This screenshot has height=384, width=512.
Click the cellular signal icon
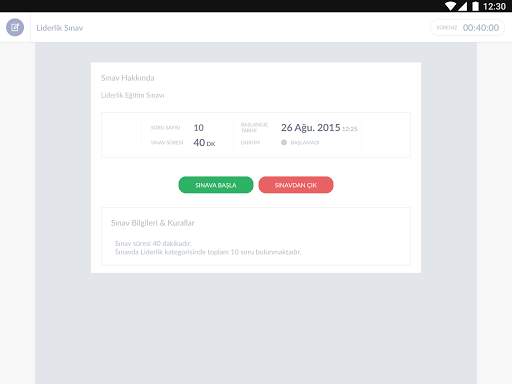click(462, 6)
